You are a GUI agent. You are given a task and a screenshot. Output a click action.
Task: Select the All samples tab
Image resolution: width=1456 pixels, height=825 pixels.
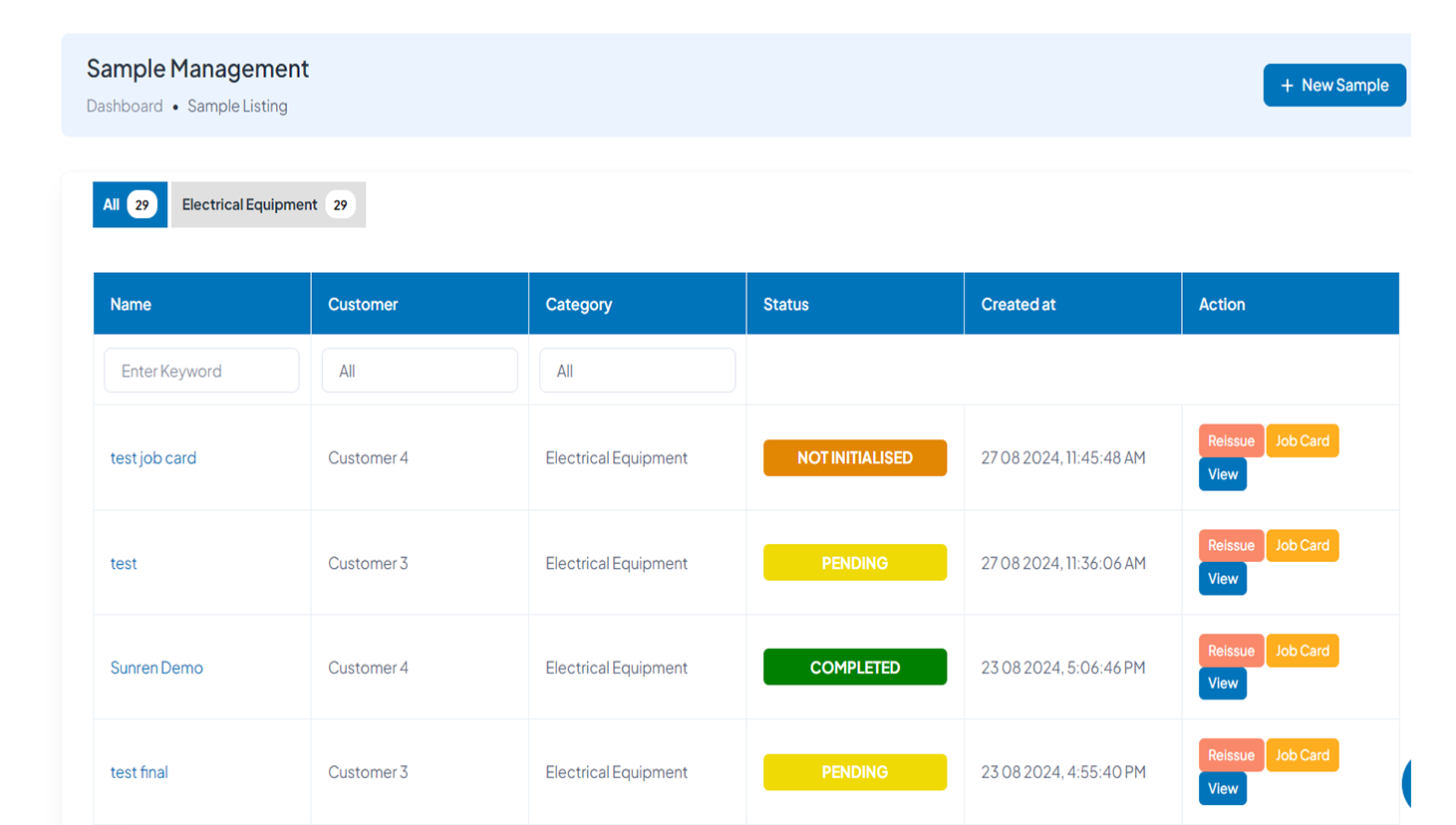[x=130, y=204]
